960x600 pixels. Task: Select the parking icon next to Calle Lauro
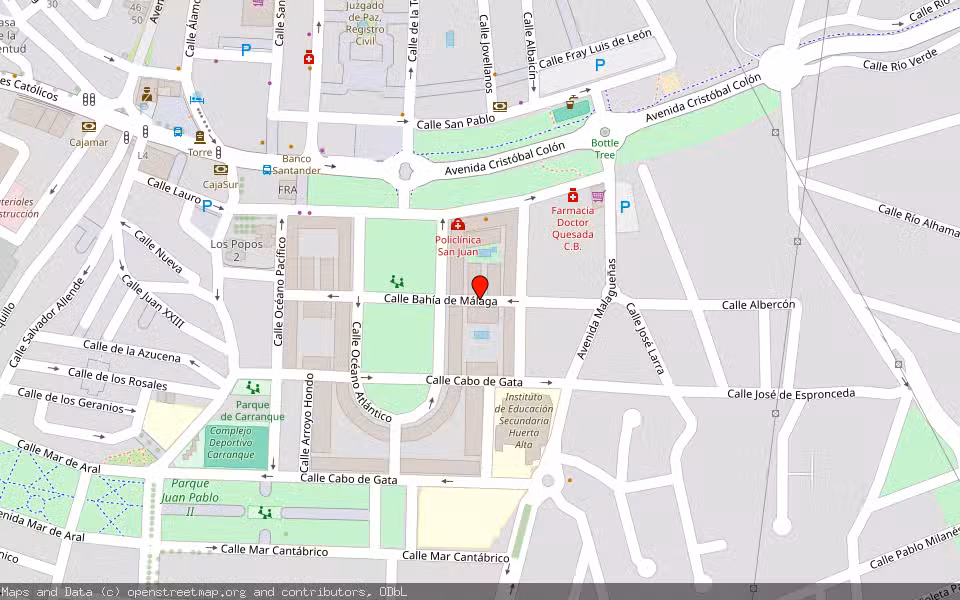tap(207, 206)
